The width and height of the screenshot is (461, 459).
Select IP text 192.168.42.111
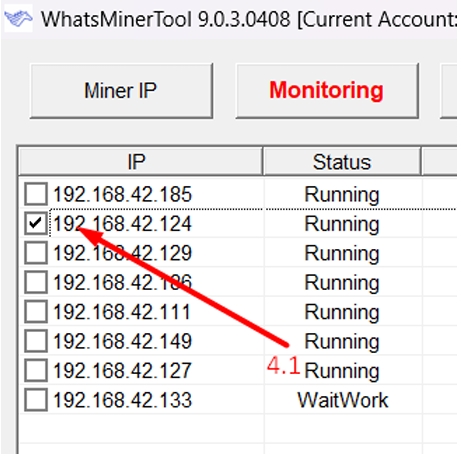(122, 312)
